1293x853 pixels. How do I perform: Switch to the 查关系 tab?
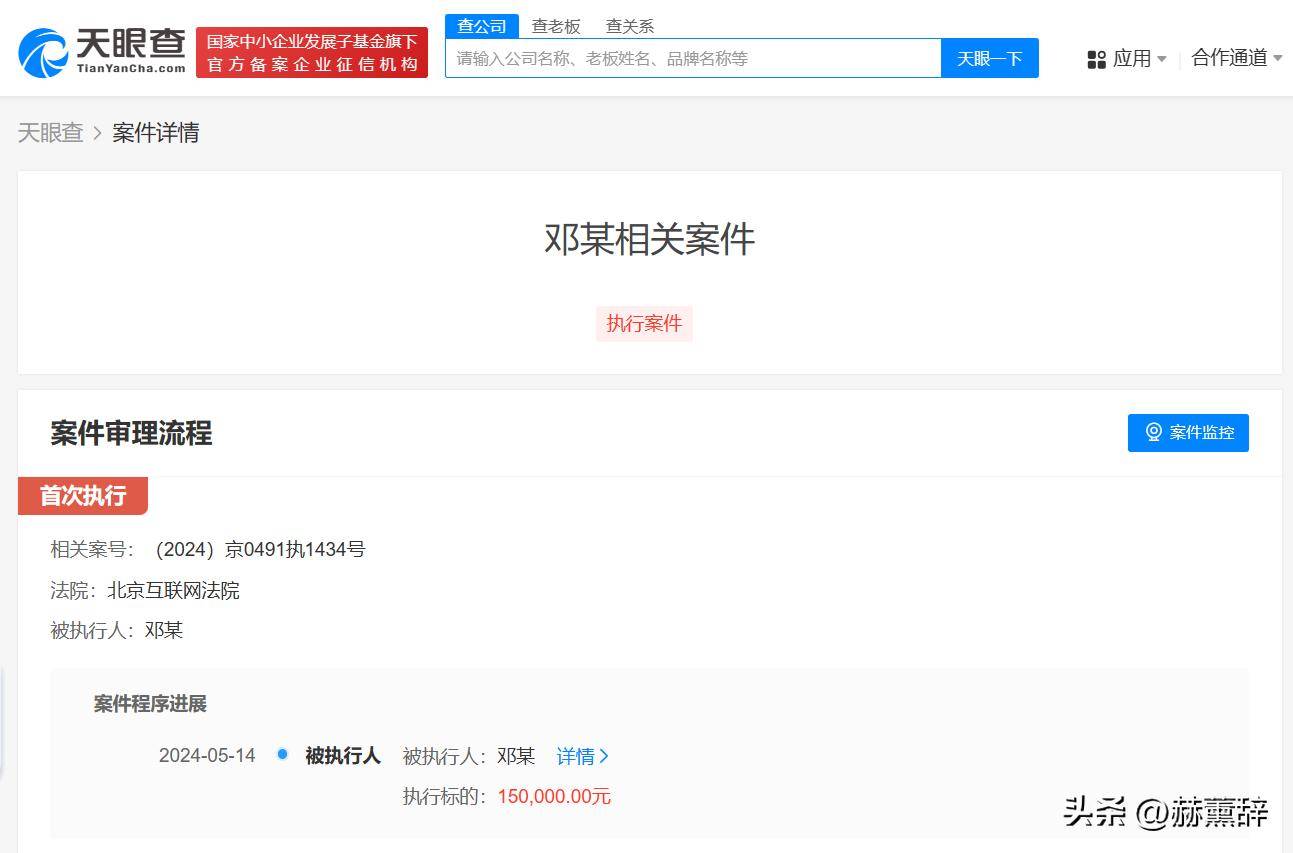click(x=630, y=26)
